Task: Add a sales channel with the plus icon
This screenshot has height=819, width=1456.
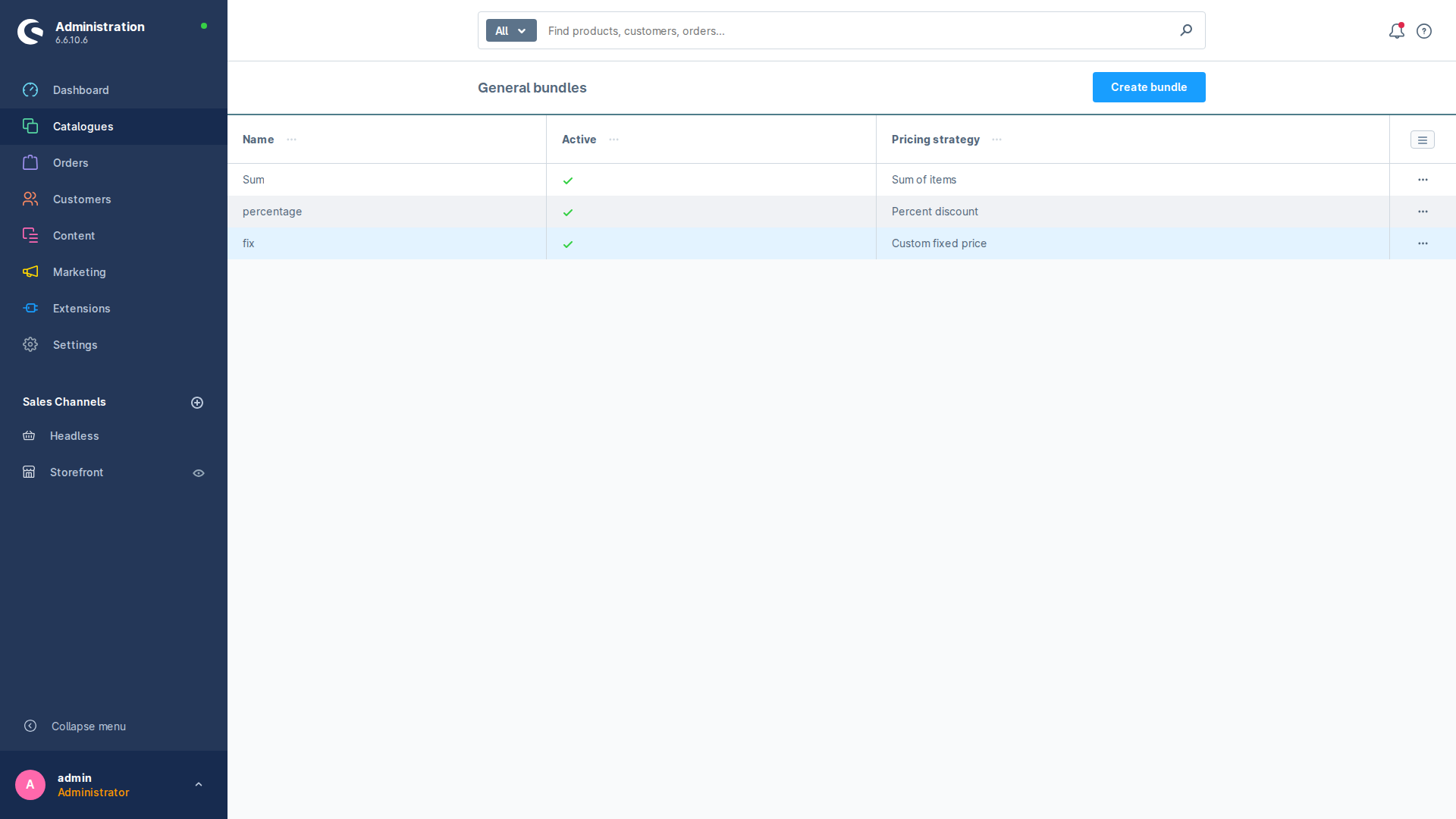Action: point(197,403)
